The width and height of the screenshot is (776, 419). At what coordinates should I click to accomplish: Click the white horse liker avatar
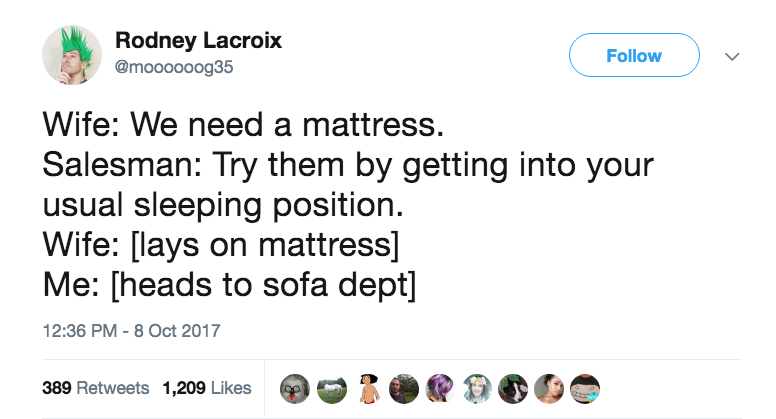pyautogui.click(x=329, y=388)
